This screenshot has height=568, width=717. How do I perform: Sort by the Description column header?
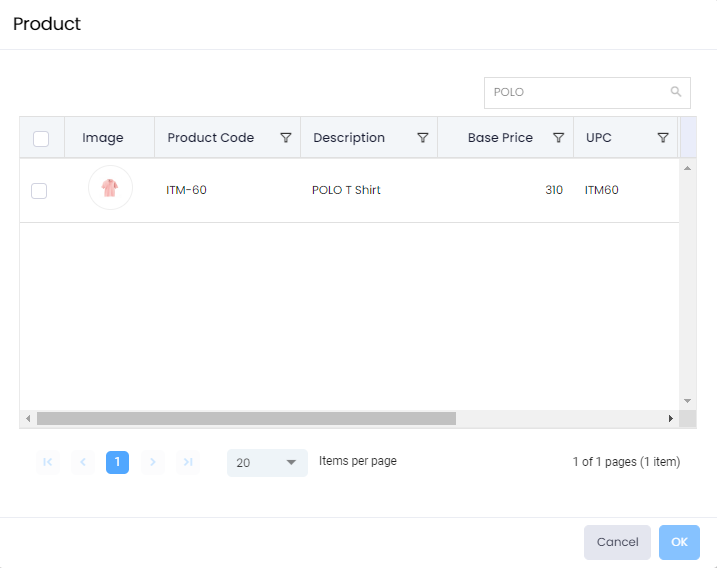[x=349, y=138]
